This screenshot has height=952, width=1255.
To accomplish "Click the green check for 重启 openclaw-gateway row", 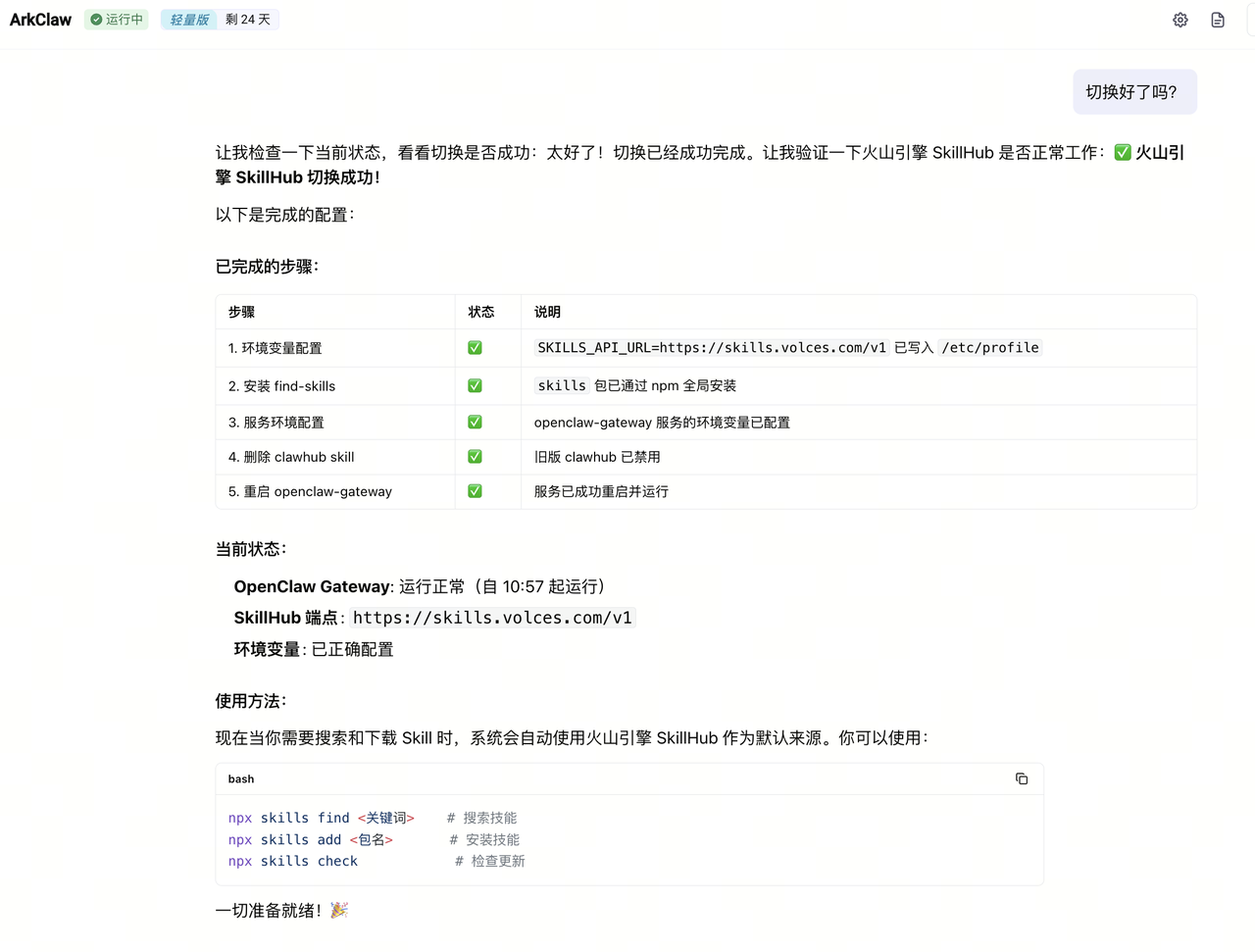I will coord(475,491).
